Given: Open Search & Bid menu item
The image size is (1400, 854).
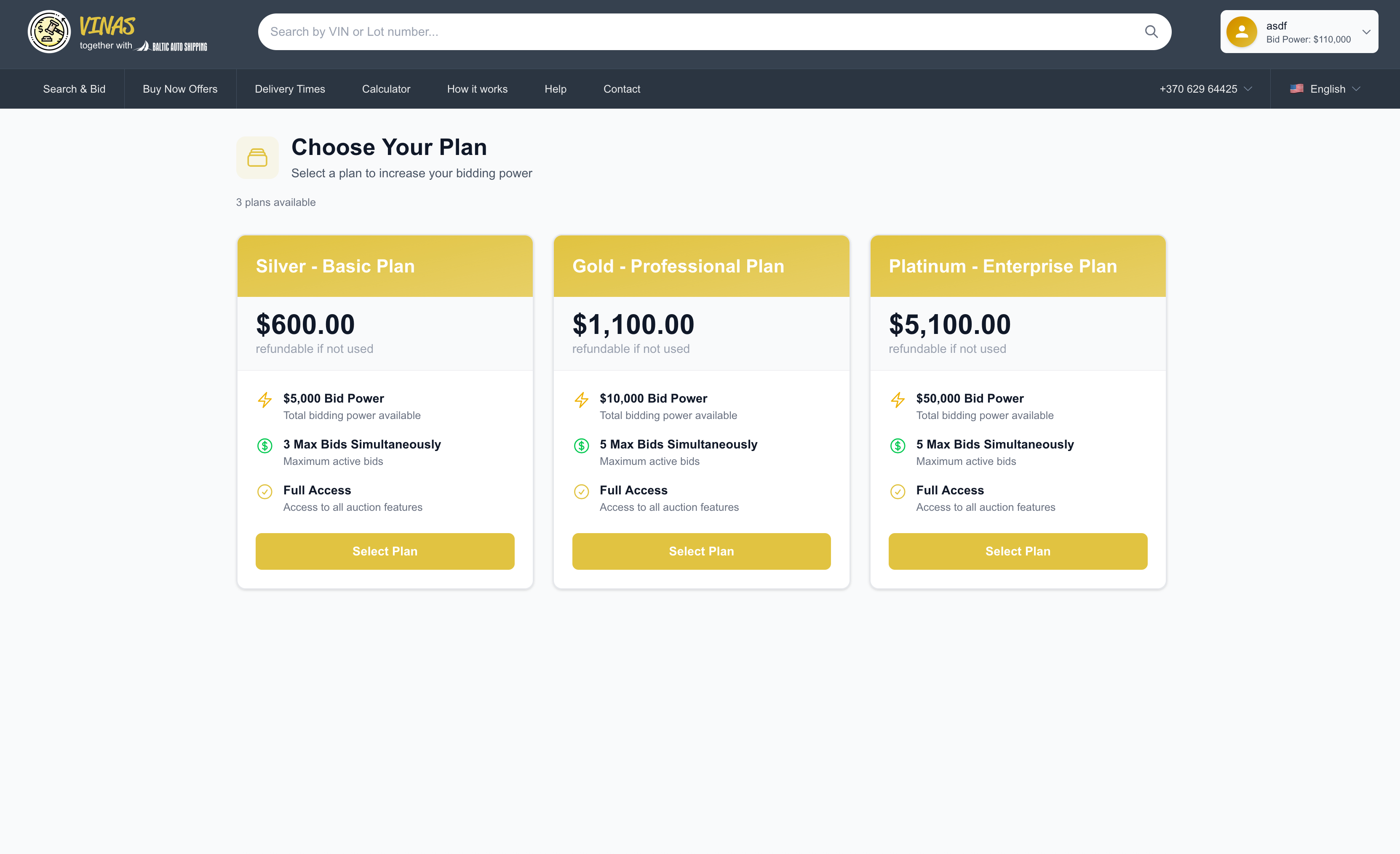Looking at the screenshot, I should [74, 89].
